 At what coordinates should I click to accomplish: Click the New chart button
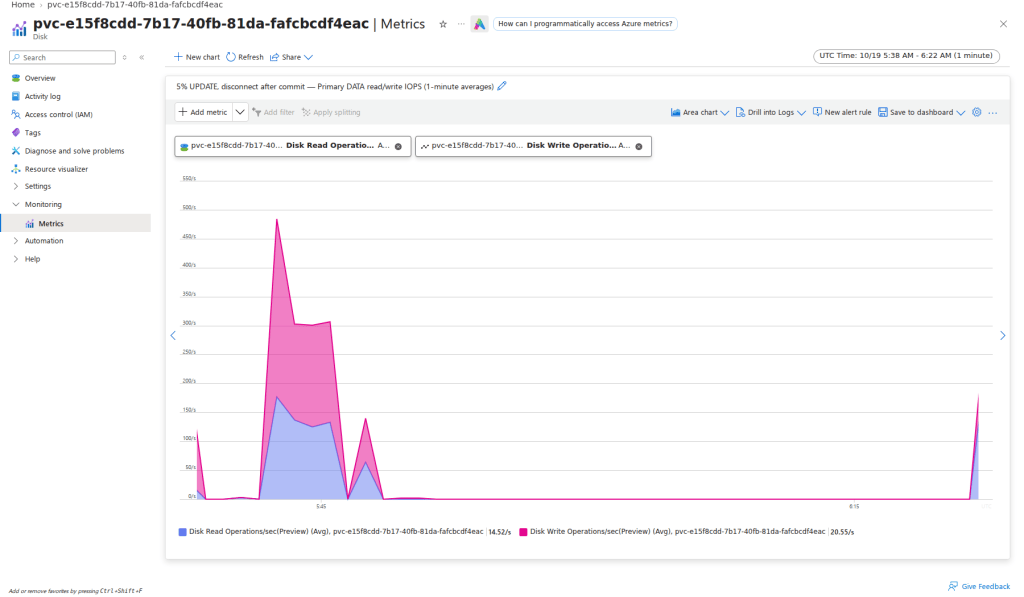[197, 57]
